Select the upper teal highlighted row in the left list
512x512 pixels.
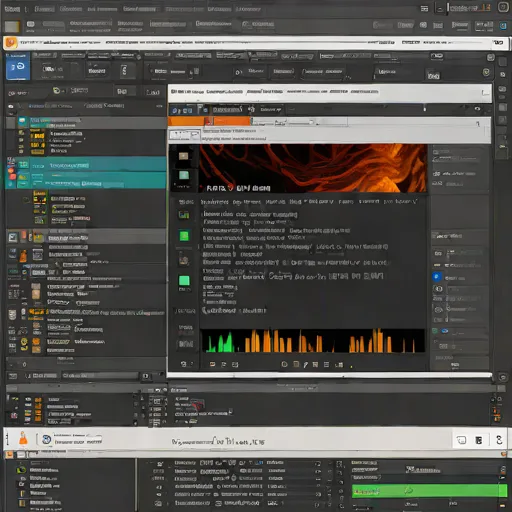[x=86, y=165]
